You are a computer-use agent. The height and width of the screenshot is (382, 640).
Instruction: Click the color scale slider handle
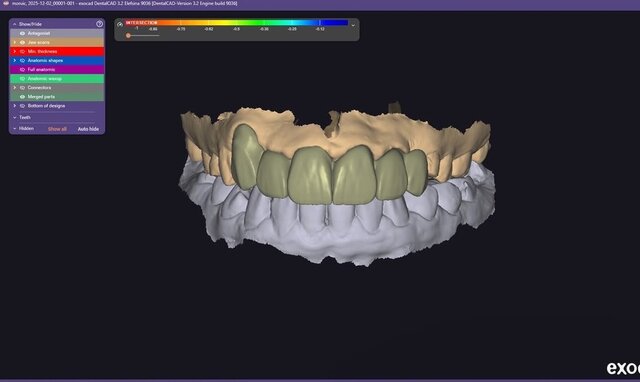tap(128, 36)
